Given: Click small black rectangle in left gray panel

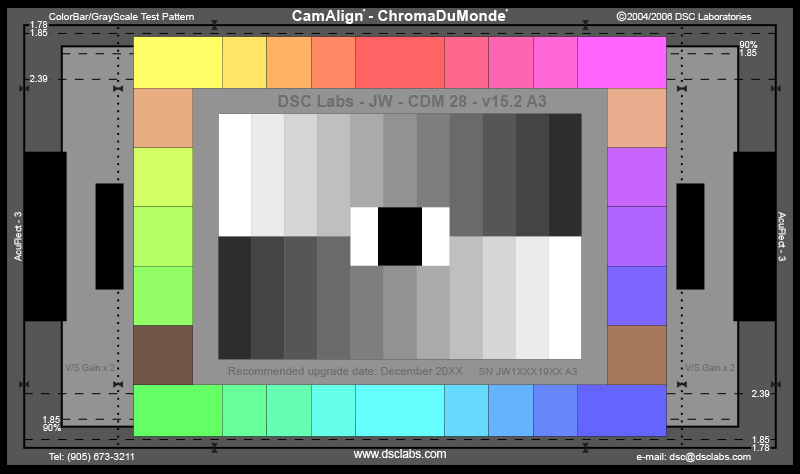Looking at the screenshot, I should pyautogui.click(x=110, y=236).
